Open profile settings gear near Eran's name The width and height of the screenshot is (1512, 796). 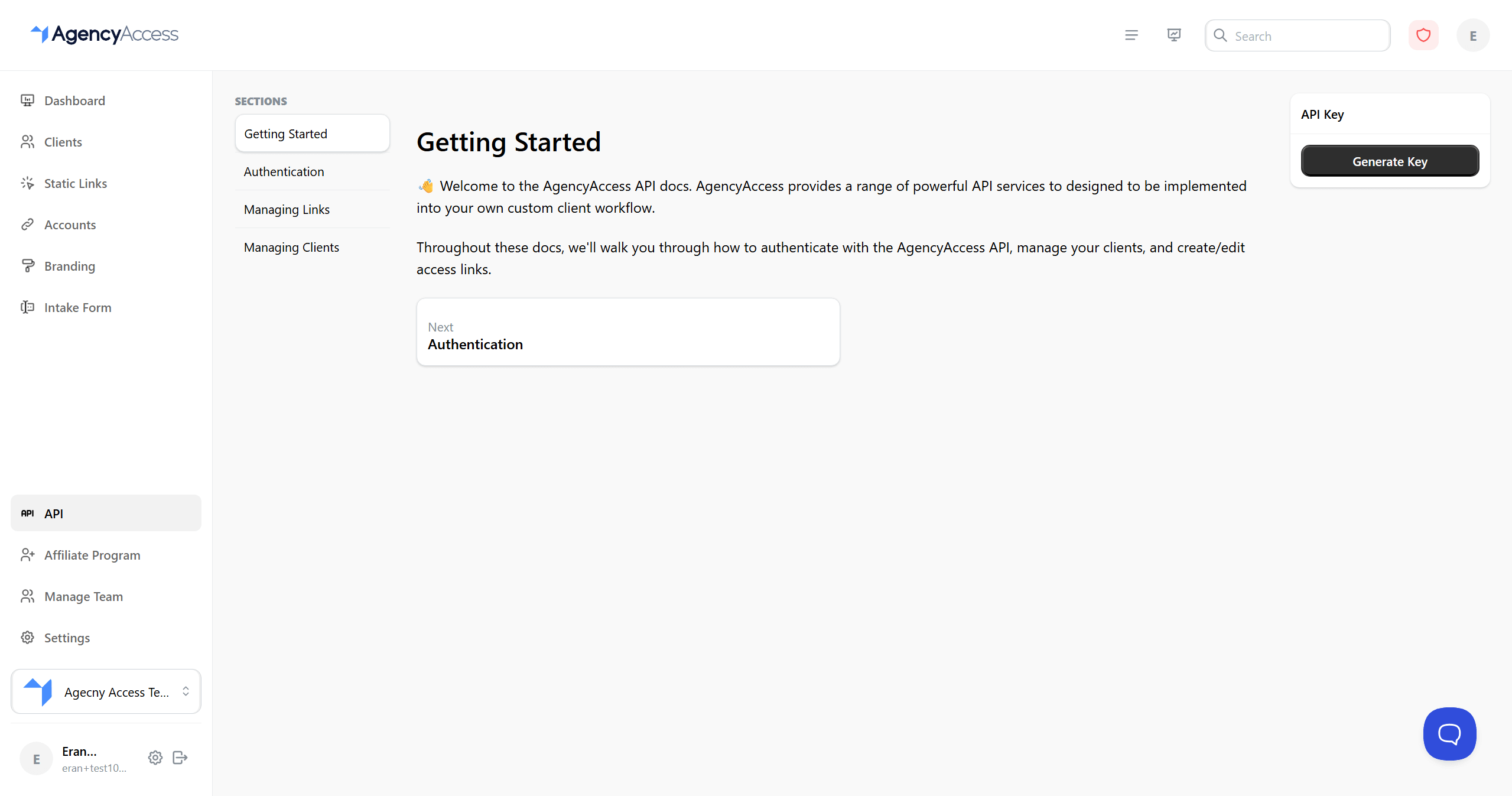coord(155,758)
